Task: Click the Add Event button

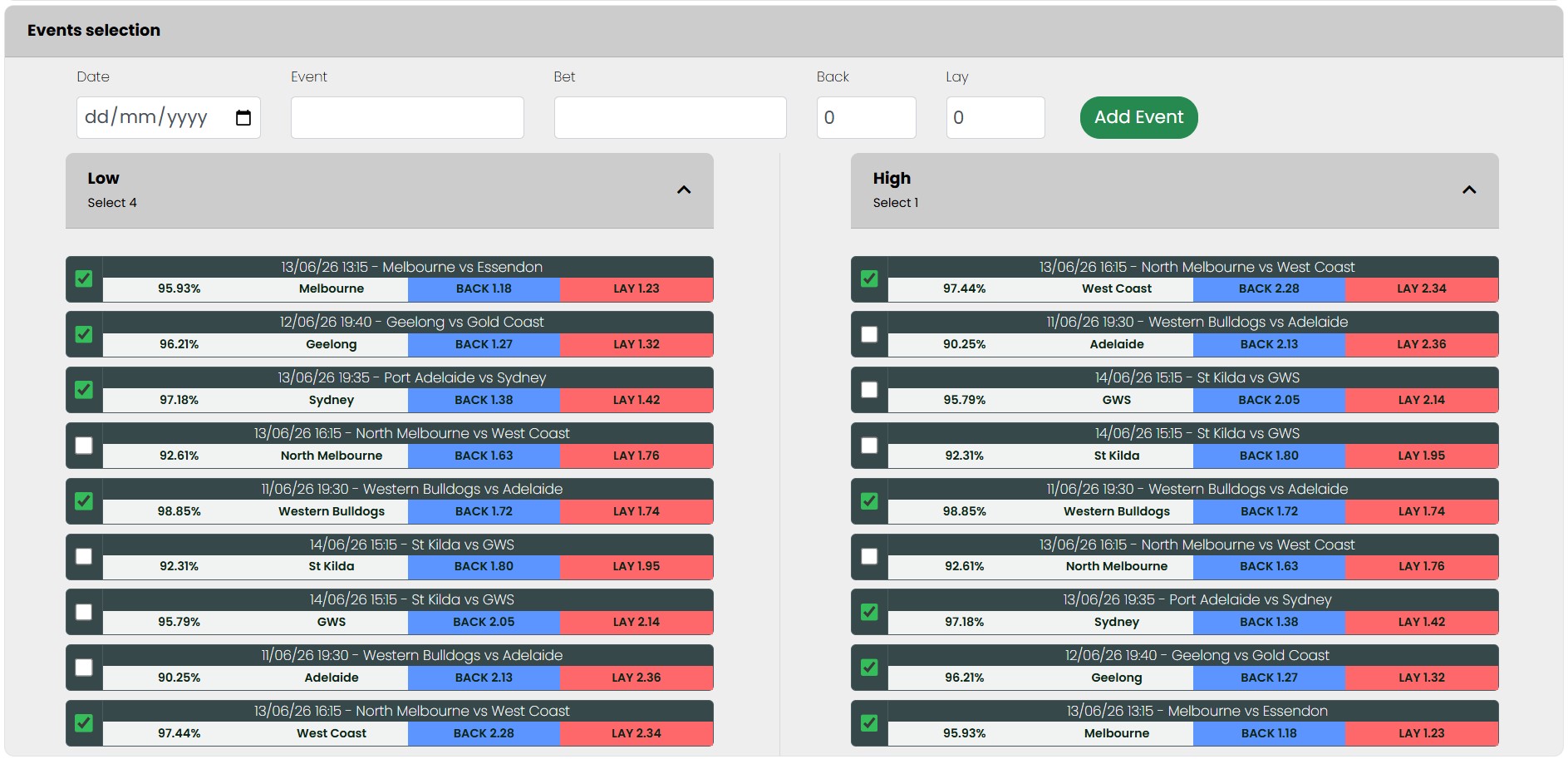Action: coord(1138,117)
